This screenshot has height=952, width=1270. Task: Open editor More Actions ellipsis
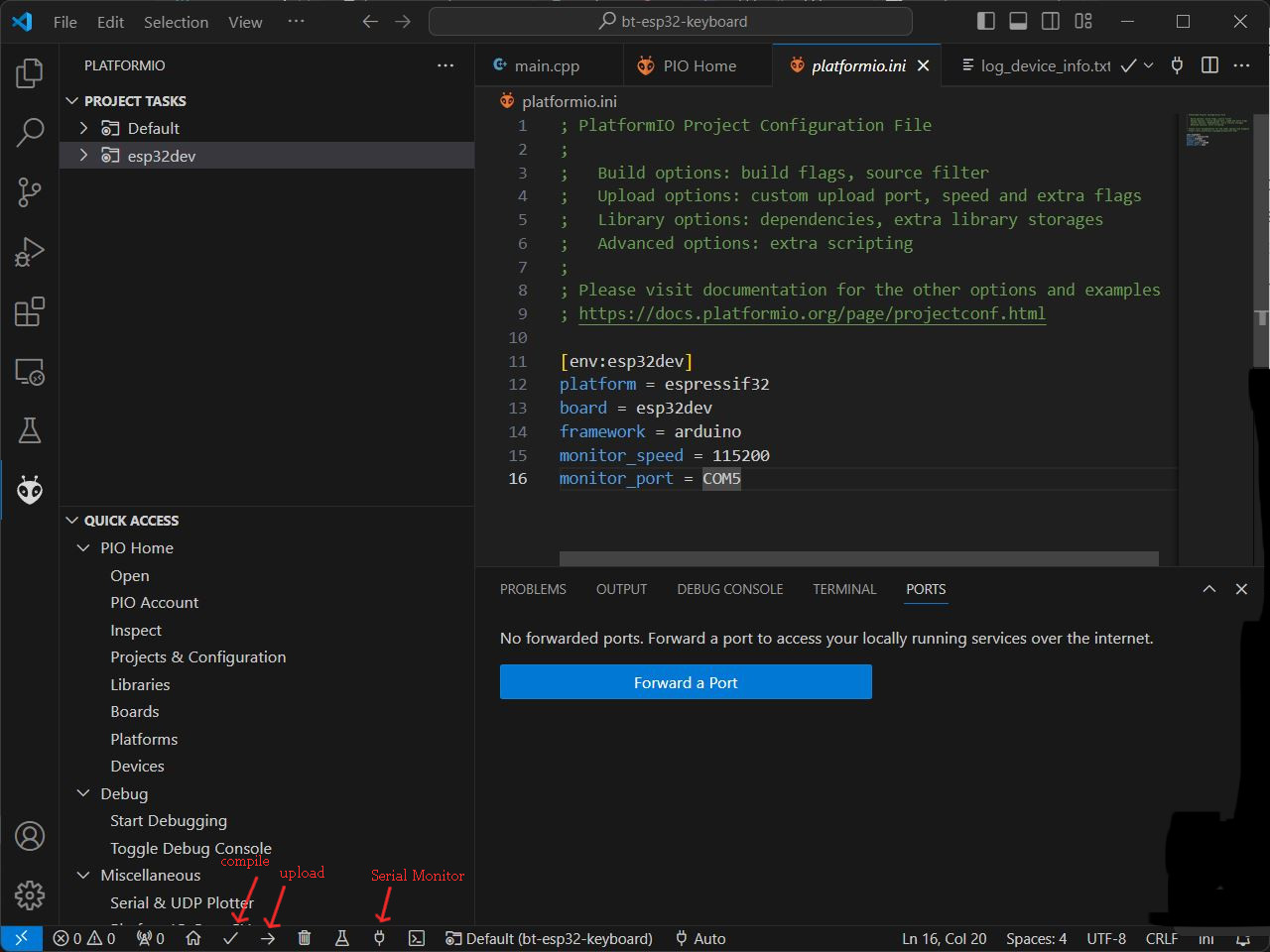[x=1241, y=65]
